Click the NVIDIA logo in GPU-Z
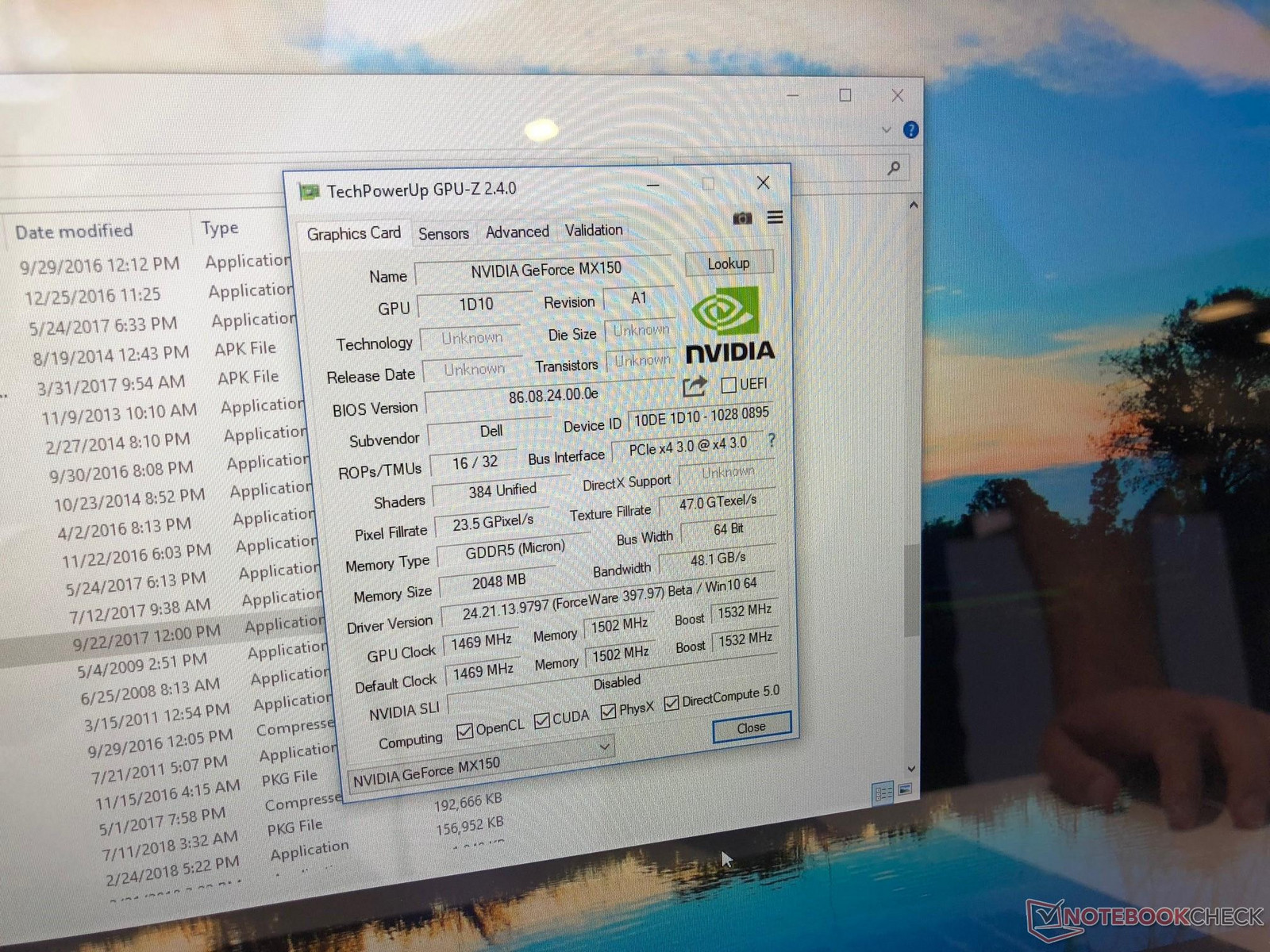The image size is (1270, 952). [x=729, y=325]
